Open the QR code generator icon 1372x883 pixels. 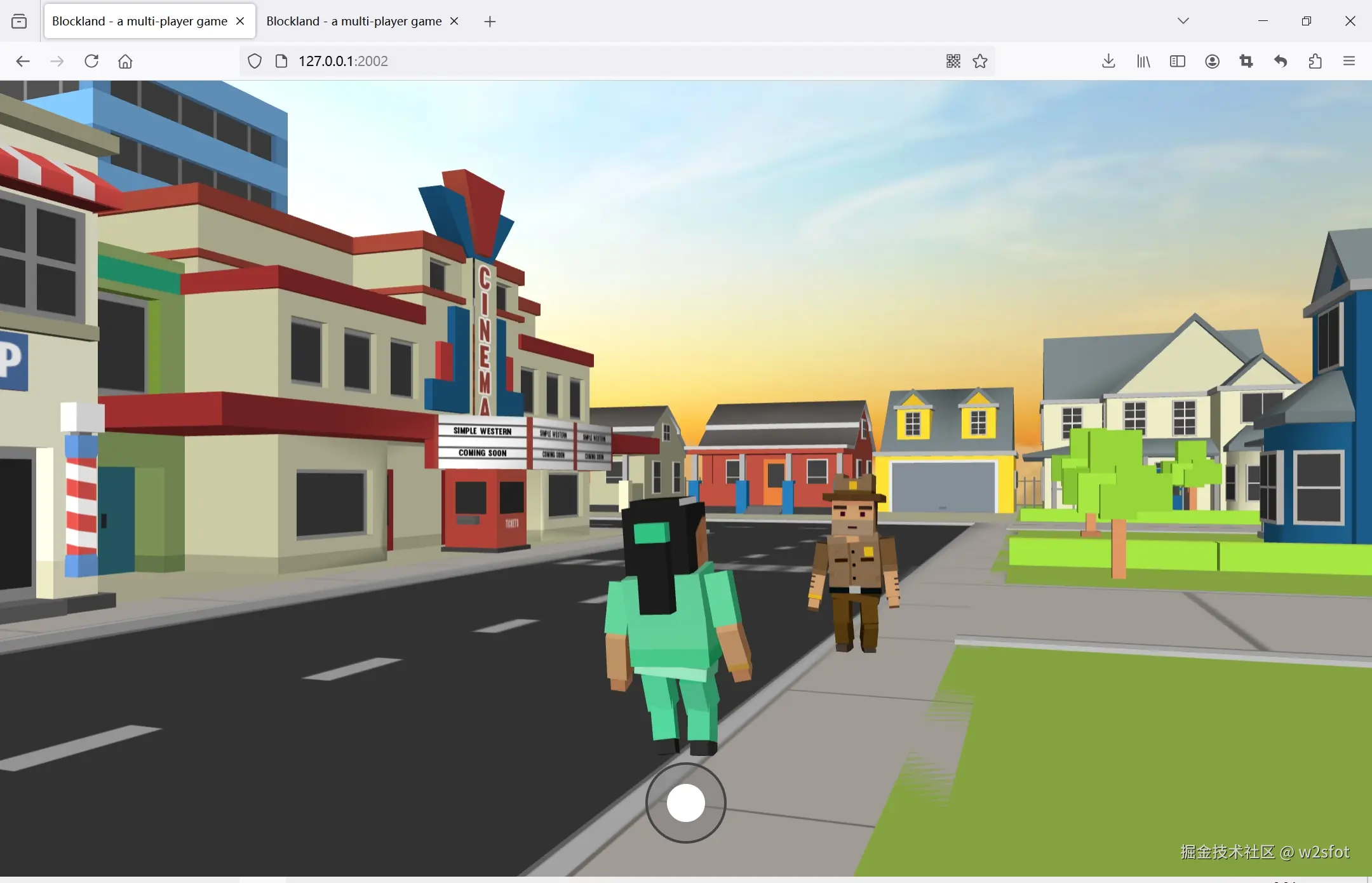pyautogui.click(x=953, y=61)
